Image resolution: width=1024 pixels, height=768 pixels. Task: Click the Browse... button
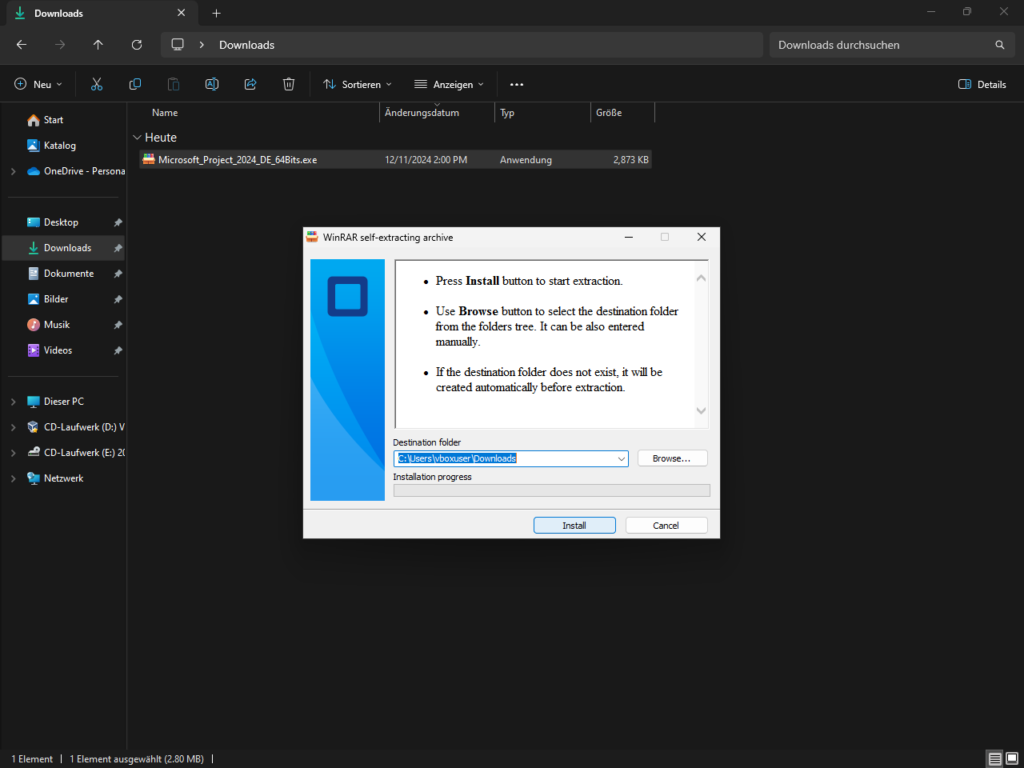(672, 458)
